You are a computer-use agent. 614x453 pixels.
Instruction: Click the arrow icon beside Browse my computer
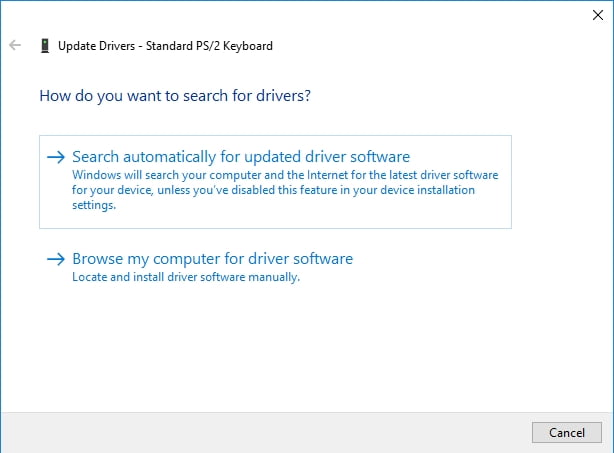56,259
